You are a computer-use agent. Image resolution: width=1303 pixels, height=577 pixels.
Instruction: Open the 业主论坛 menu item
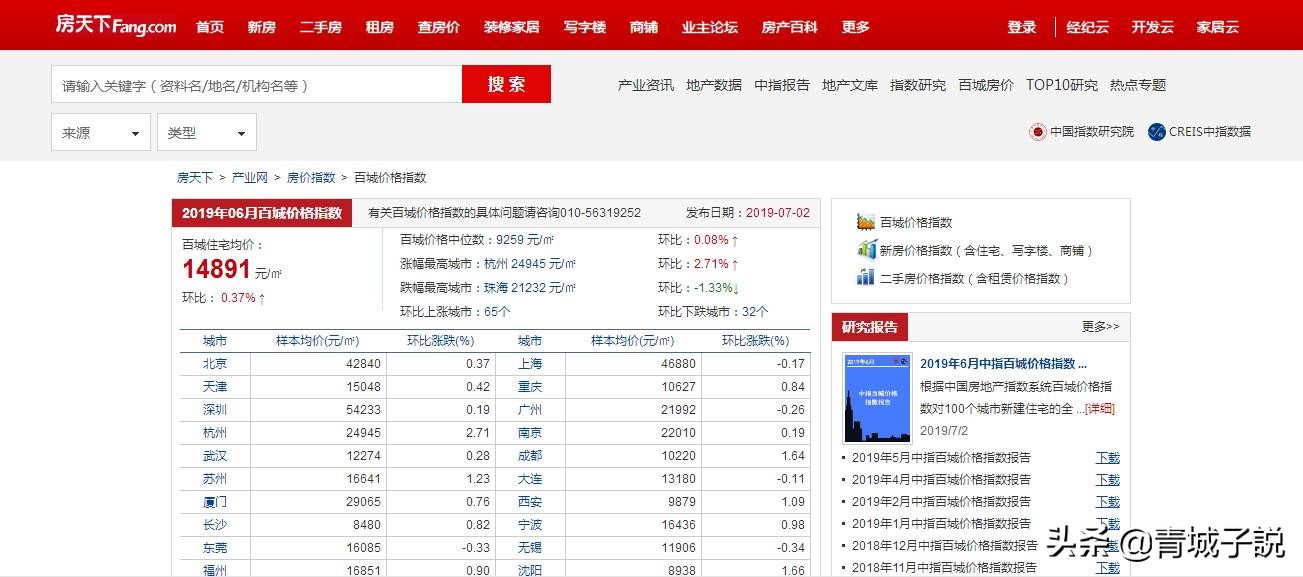click(710, 27)
